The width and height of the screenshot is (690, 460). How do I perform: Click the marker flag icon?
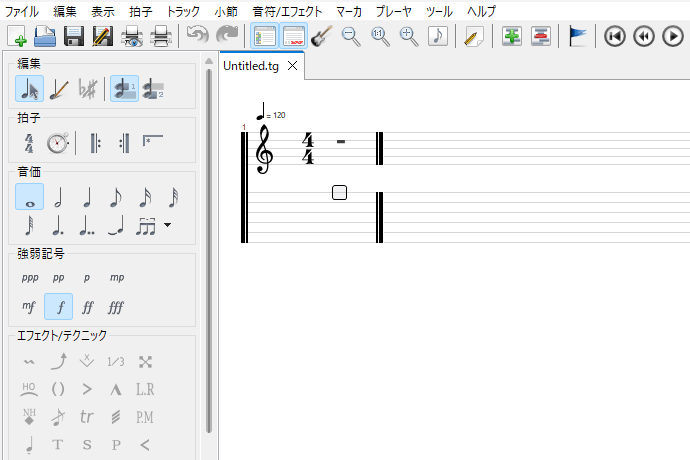(578, 37)
